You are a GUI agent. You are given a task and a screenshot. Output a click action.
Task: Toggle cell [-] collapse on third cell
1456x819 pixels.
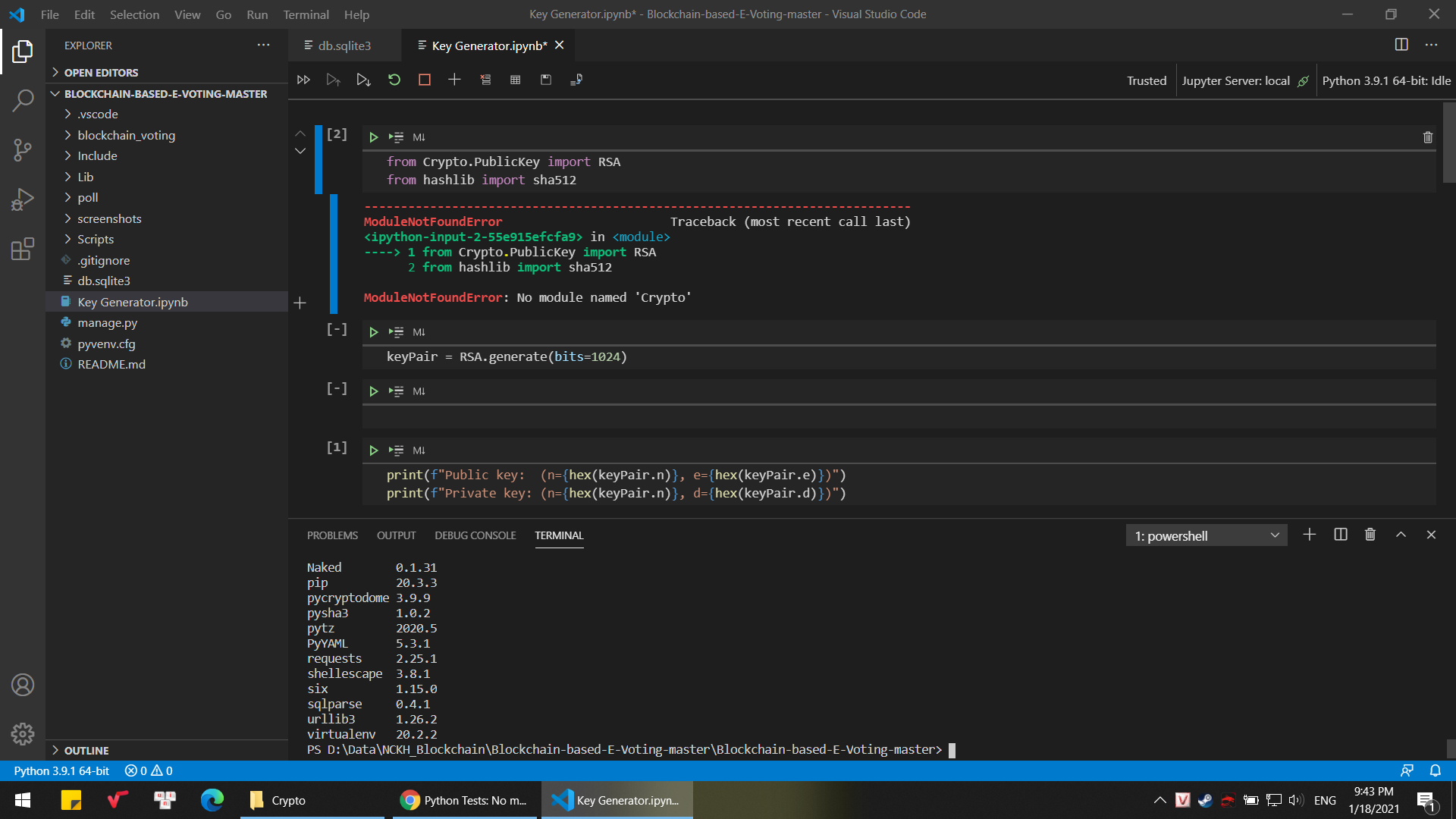tap(336, 388)
